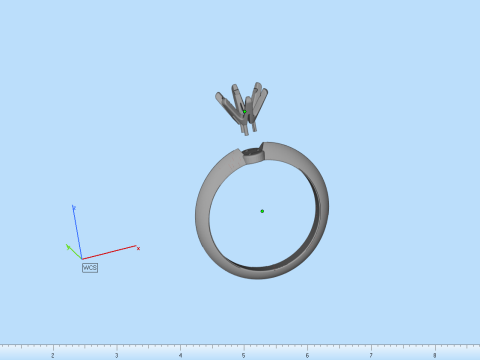This screenshot has width=480, height=360.
Task: Select the green point on prong head
Action: point(245,112)
